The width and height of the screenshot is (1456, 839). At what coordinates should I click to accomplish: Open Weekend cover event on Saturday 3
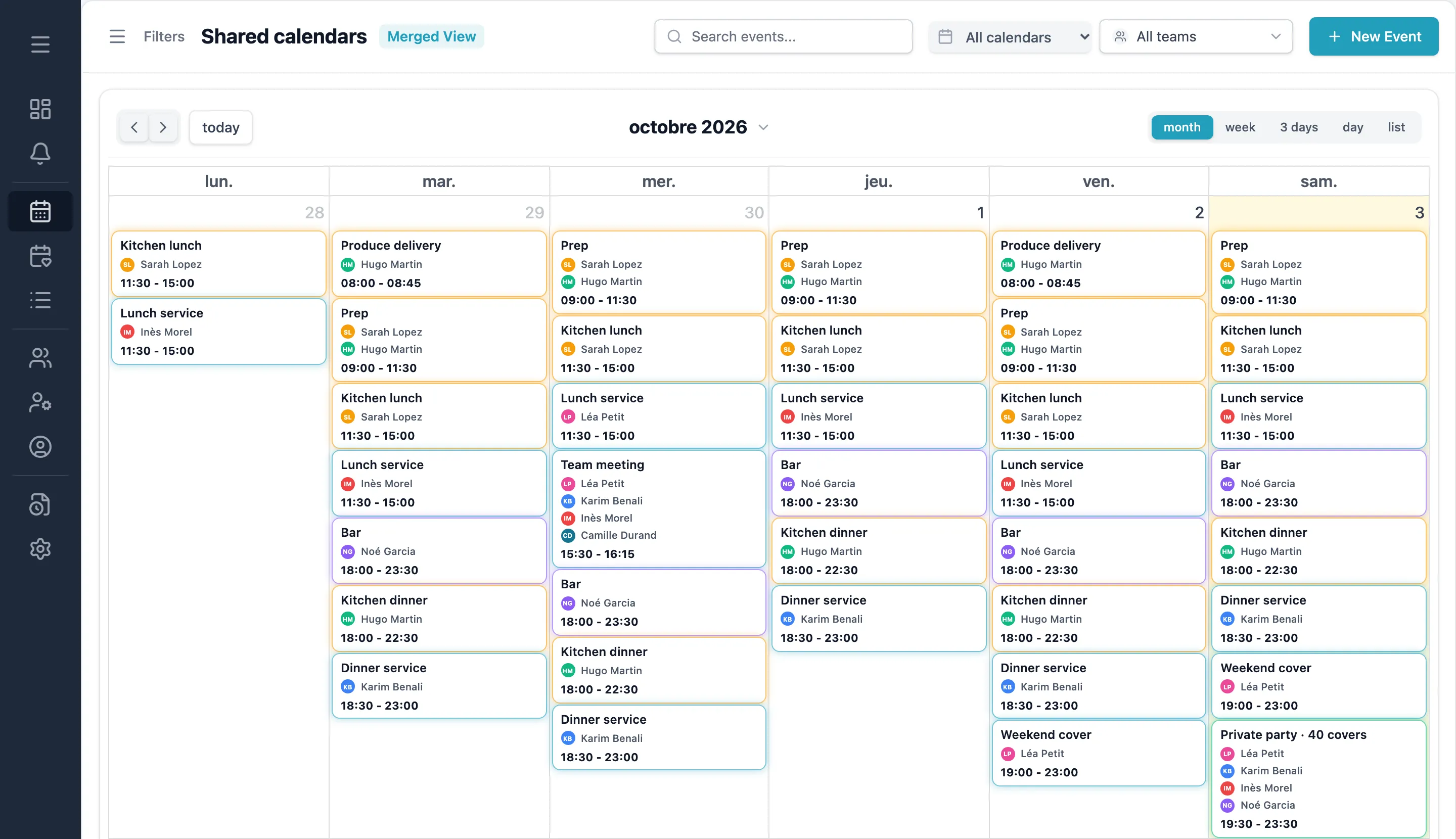[x=1319, y=686]
